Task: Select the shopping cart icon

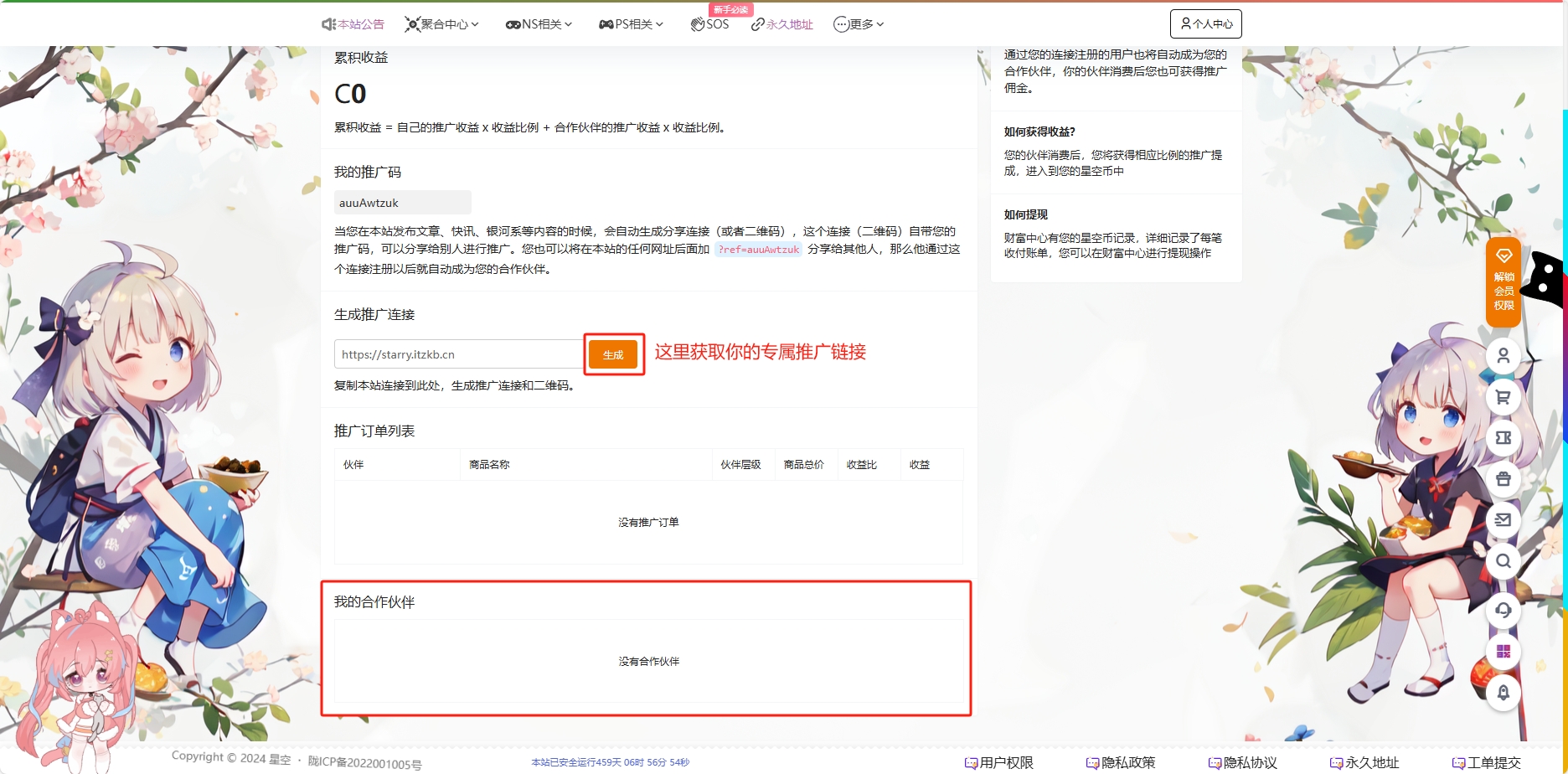Action: click(x=1504, y=397)
